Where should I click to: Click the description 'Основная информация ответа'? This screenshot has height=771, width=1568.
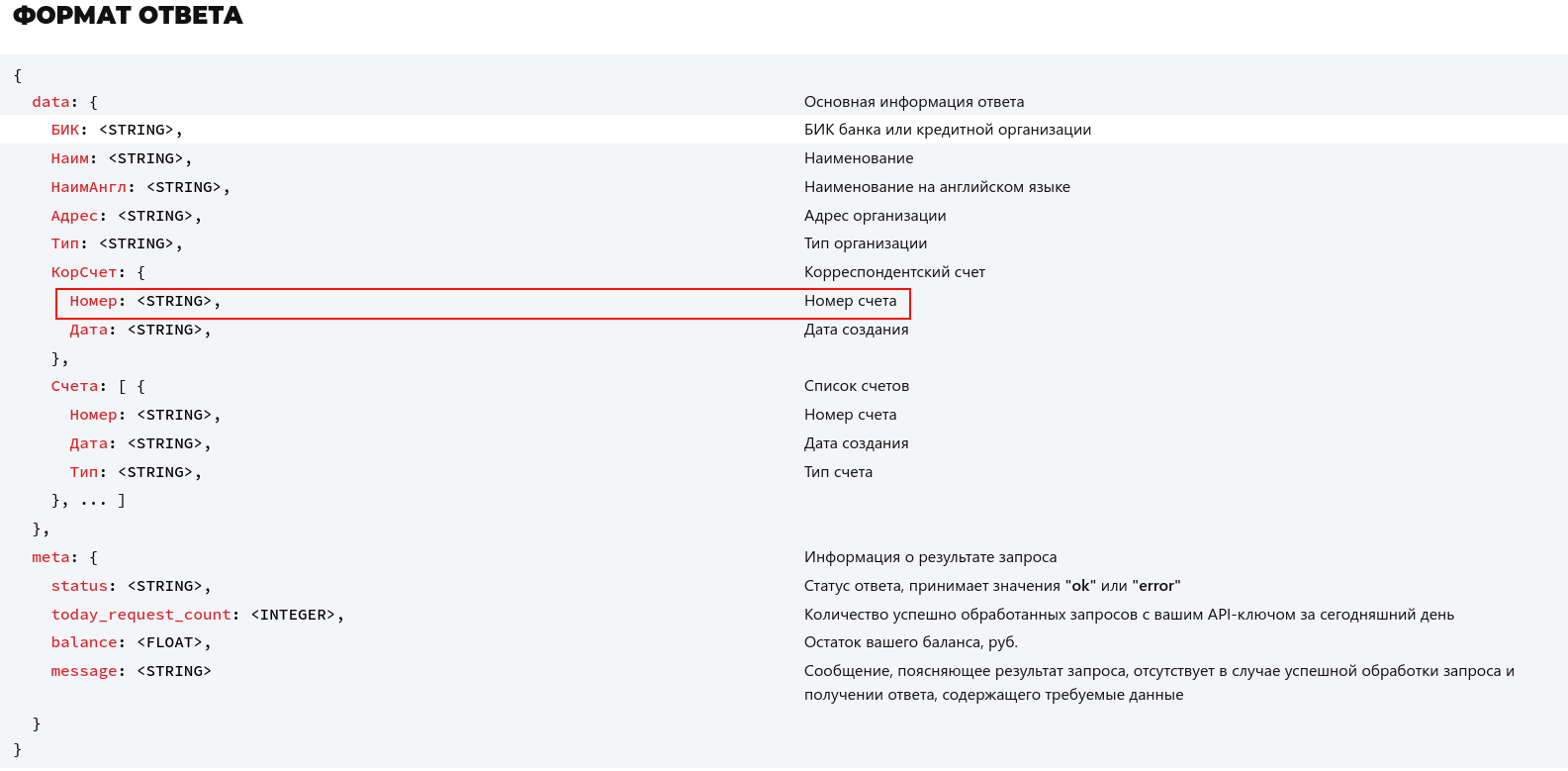click(x=913, y=102)
